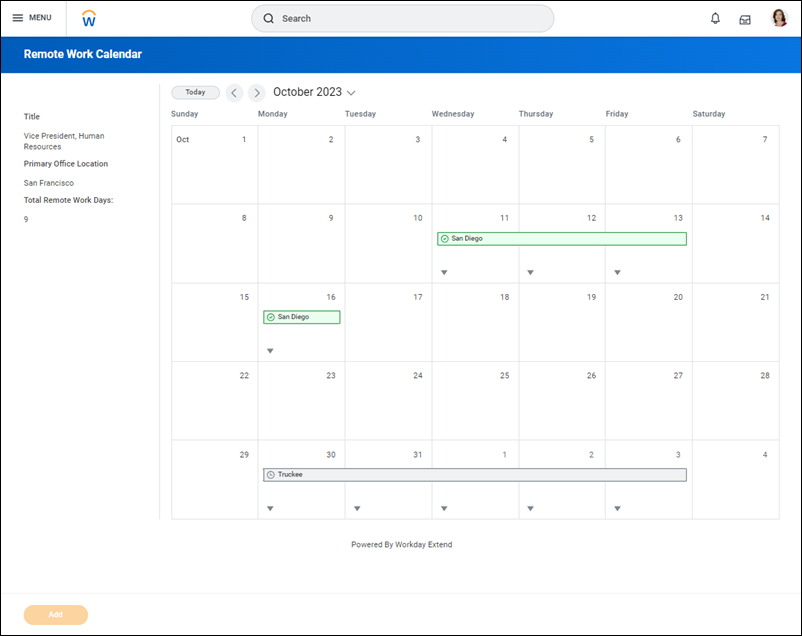Open San Diego event starting October 11
Image resolution: width=802 pixels, height=636 pixels.
click(x=562, y=238)
